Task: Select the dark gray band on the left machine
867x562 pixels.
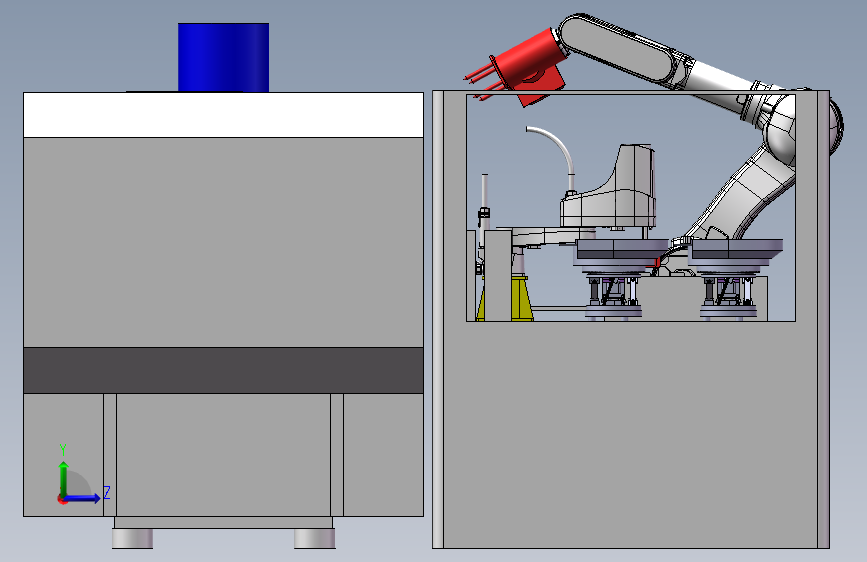Action: pyautogui.click(x=223, y=370)
